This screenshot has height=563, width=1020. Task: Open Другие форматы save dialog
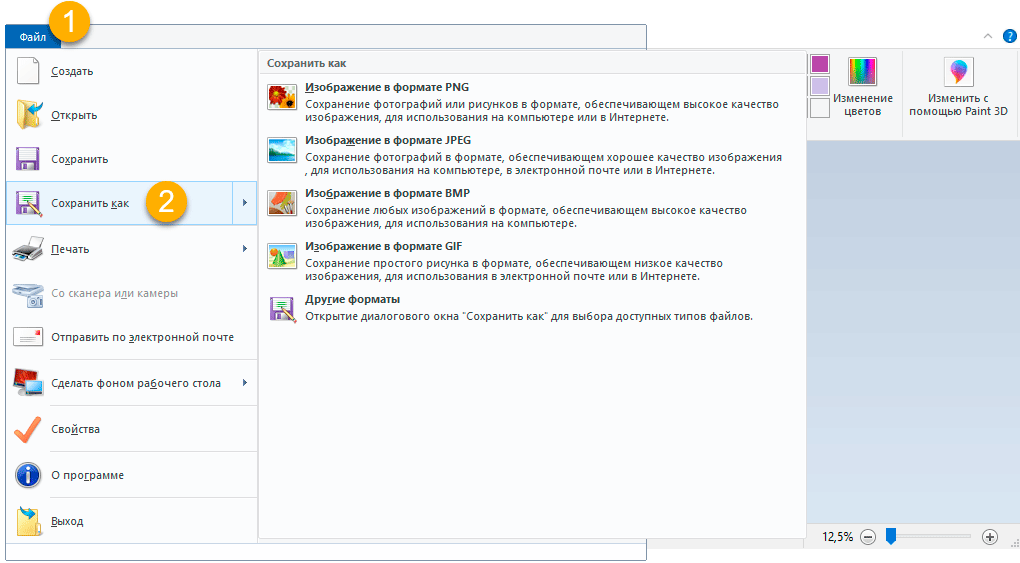[353, 299]
